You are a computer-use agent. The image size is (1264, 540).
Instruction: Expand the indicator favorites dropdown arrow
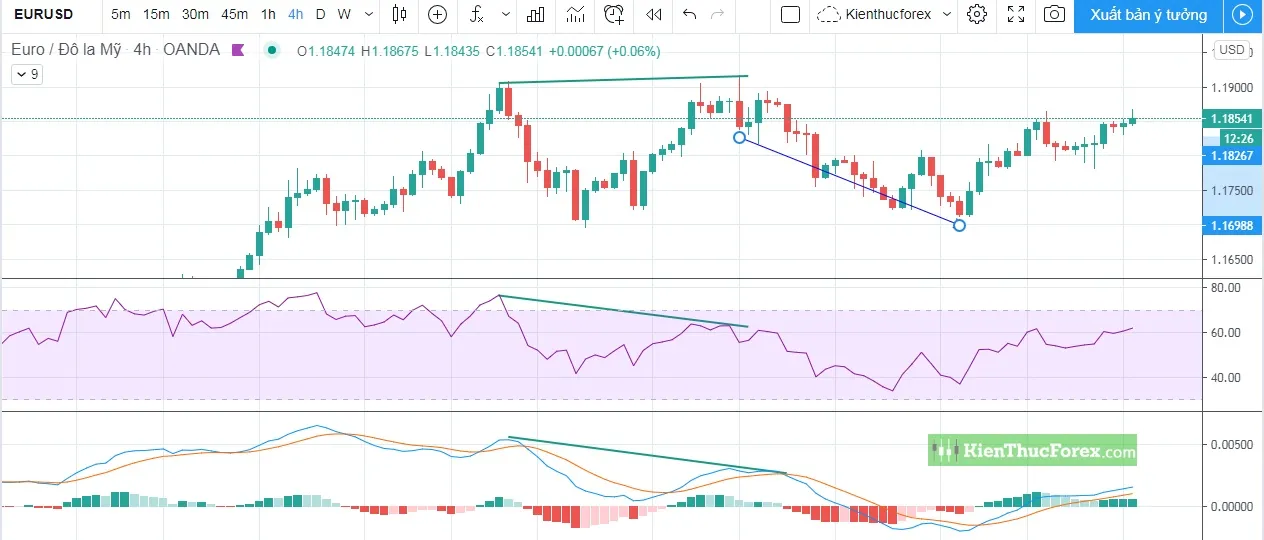click(505, 14)
